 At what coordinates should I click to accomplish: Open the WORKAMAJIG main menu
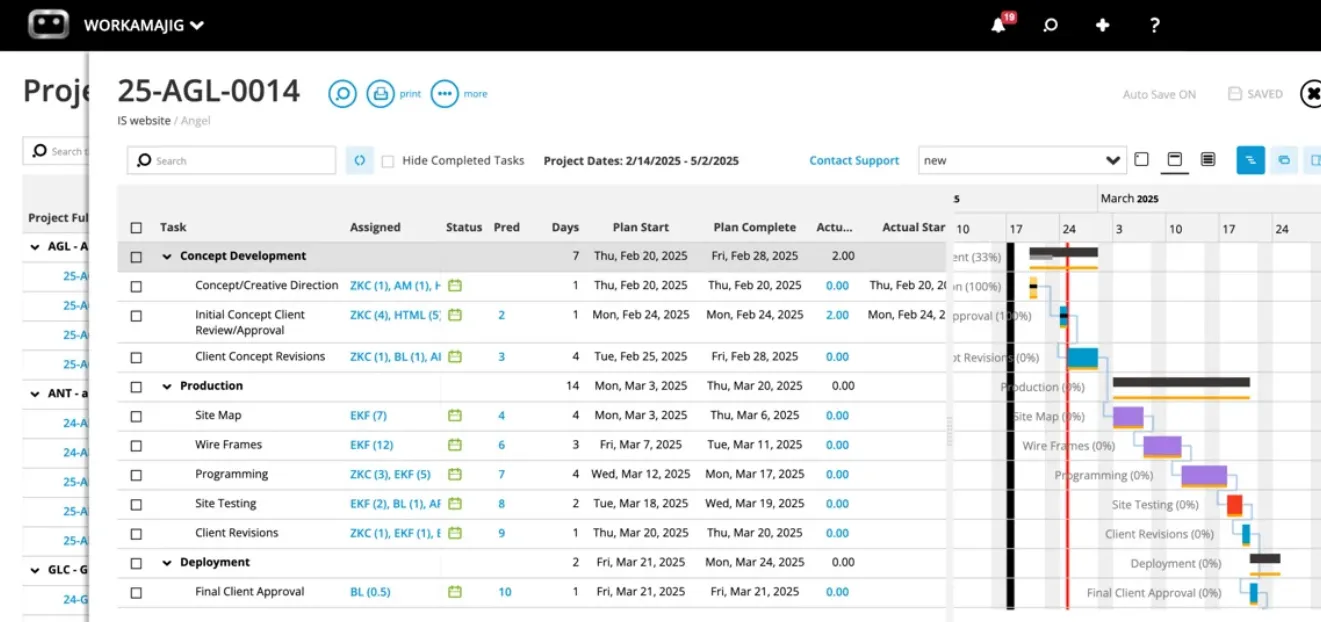(144, 25)
